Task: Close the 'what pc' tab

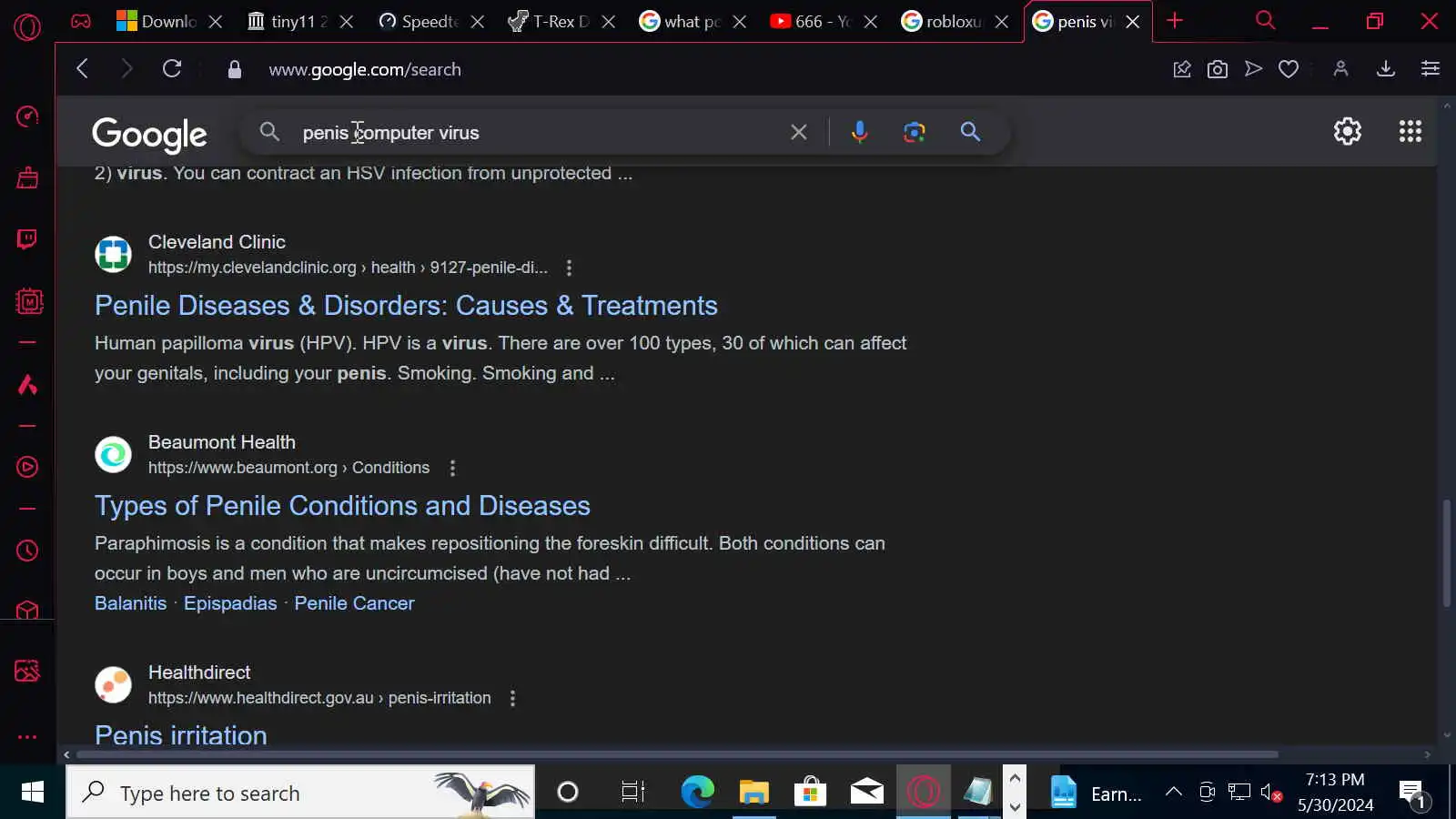Action: [x=740, y=22]
